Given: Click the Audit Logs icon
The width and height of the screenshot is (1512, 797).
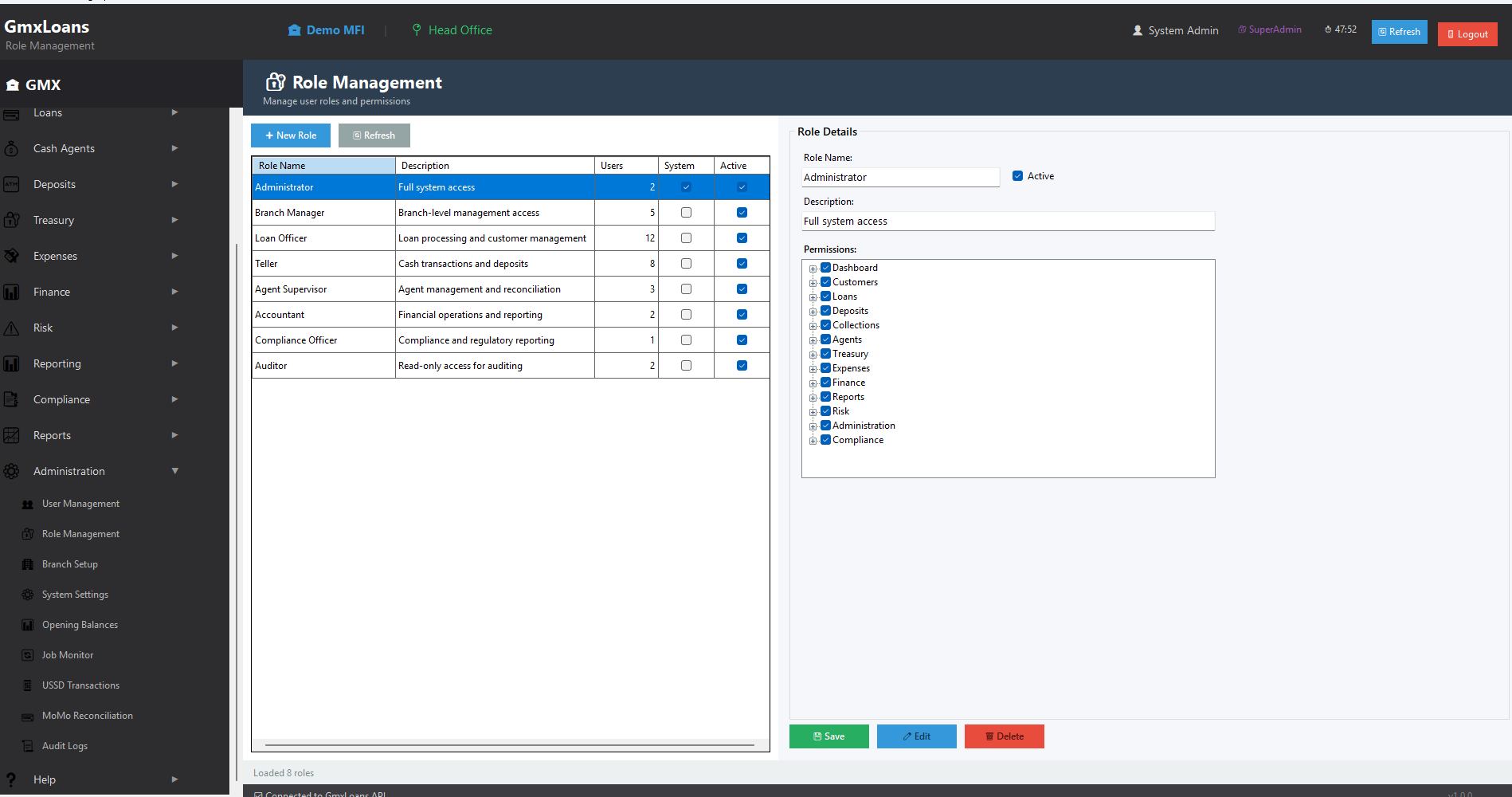Looking at the screenshot, I should [x=28, y=746].
